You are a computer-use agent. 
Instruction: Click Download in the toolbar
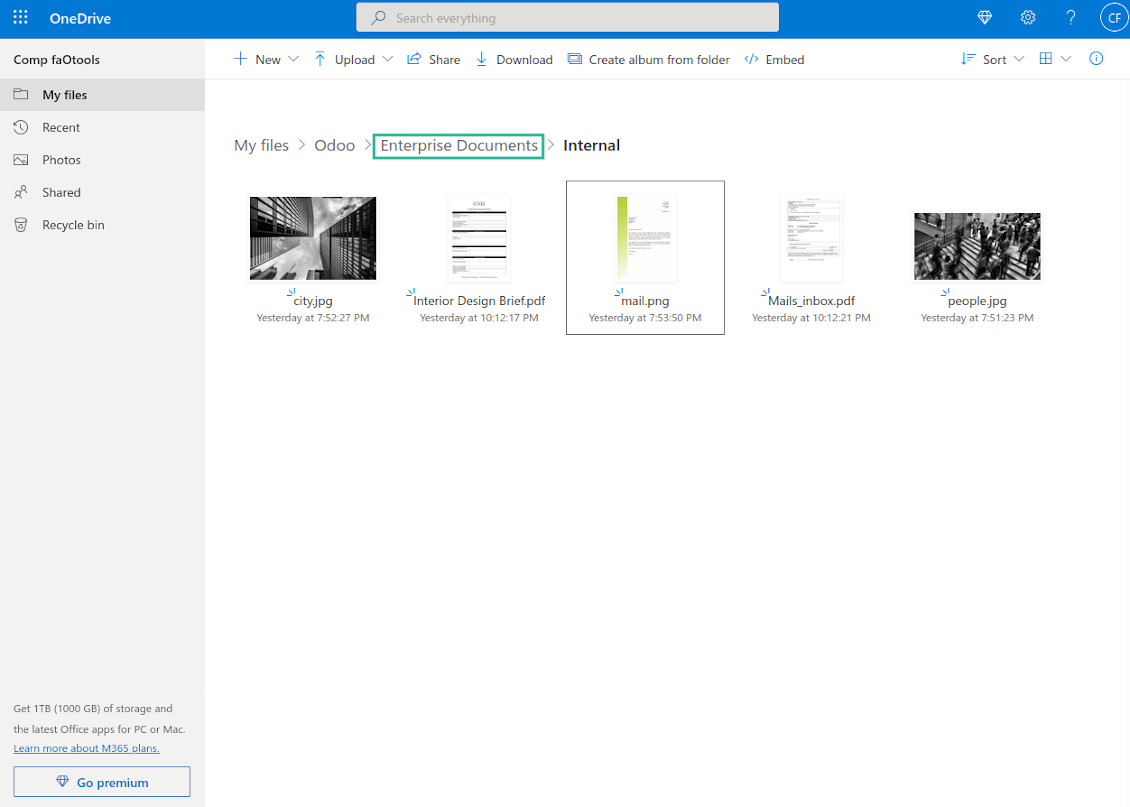coord(514,59)
